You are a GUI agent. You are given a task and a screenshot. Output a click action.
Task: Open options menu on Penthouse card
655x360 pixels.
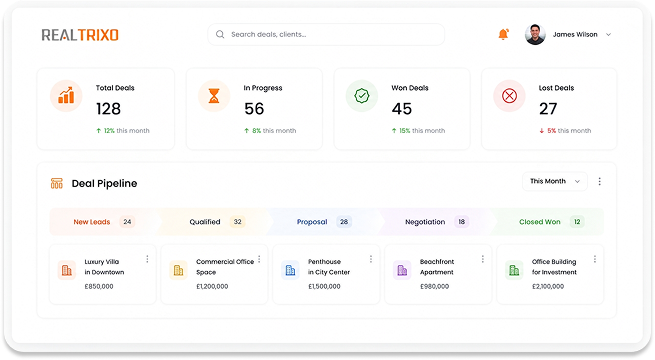tap(371, 259)
